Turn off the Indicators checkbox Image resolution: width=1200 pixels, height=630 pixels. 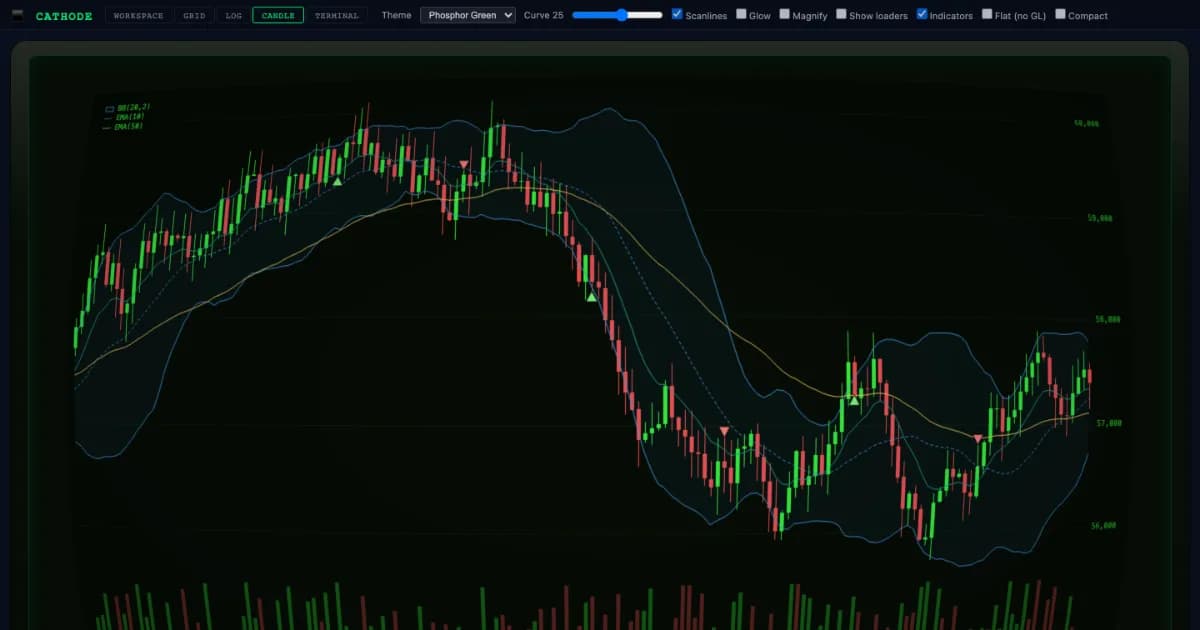(x=922, y=14)
